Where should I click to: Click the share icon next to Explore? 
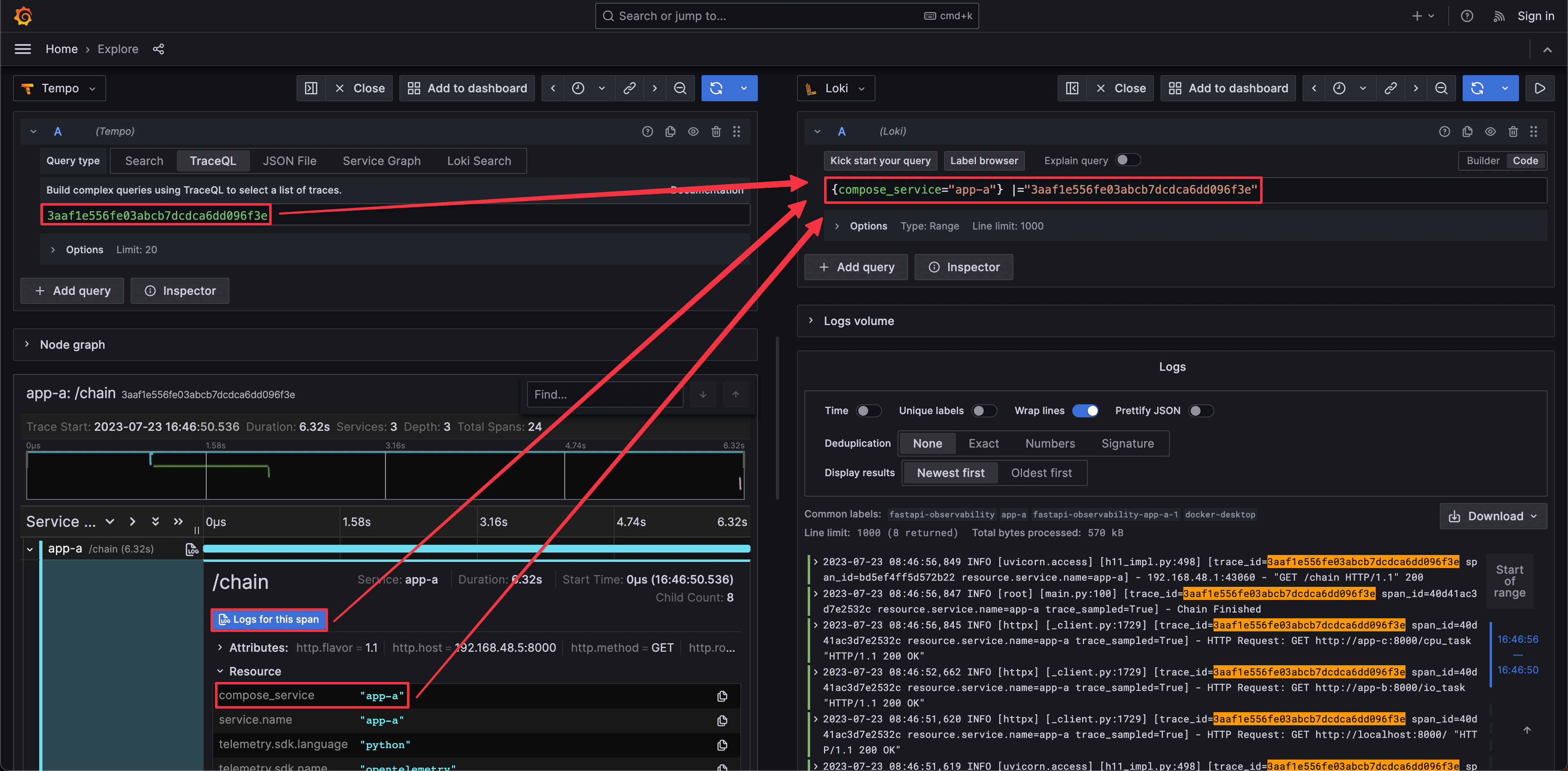click(158, 49)
